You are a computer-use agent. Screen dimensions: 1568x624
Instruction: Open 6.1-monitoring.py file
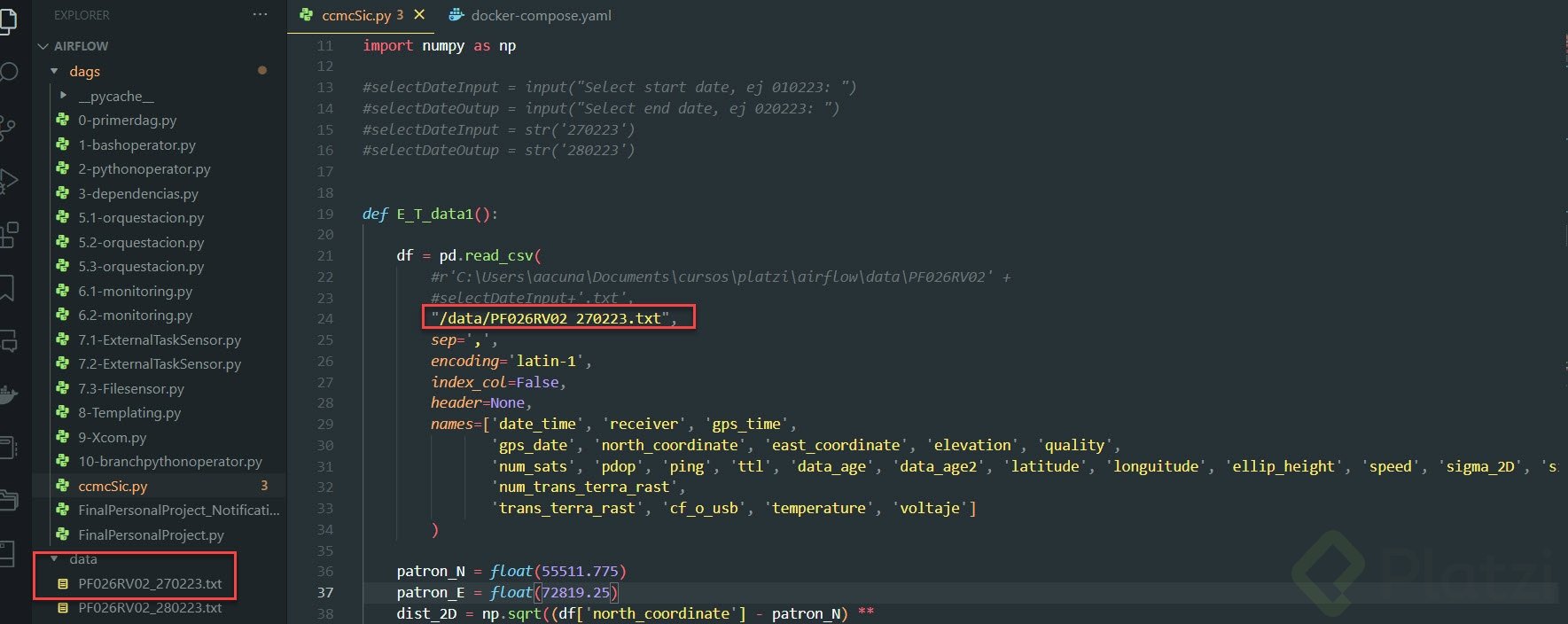[135, 291]
